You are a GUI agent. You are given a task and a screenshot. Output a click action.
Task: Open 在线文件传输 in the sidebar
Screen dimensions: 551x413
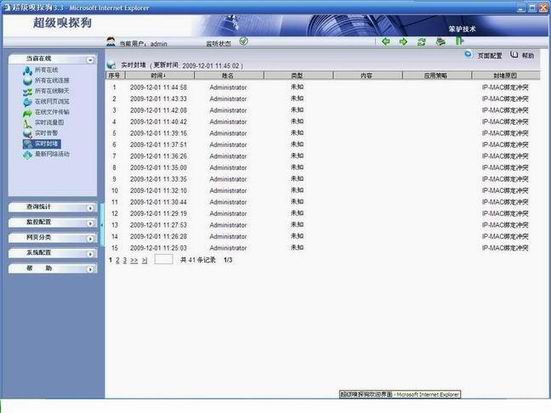pyautogui.click(x=52, y=112)
